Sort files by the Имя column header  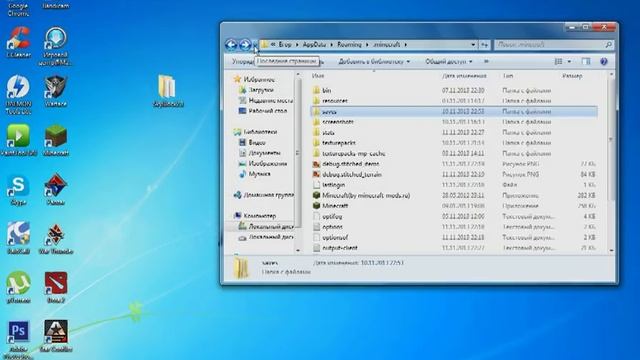(x=318, y=76)
